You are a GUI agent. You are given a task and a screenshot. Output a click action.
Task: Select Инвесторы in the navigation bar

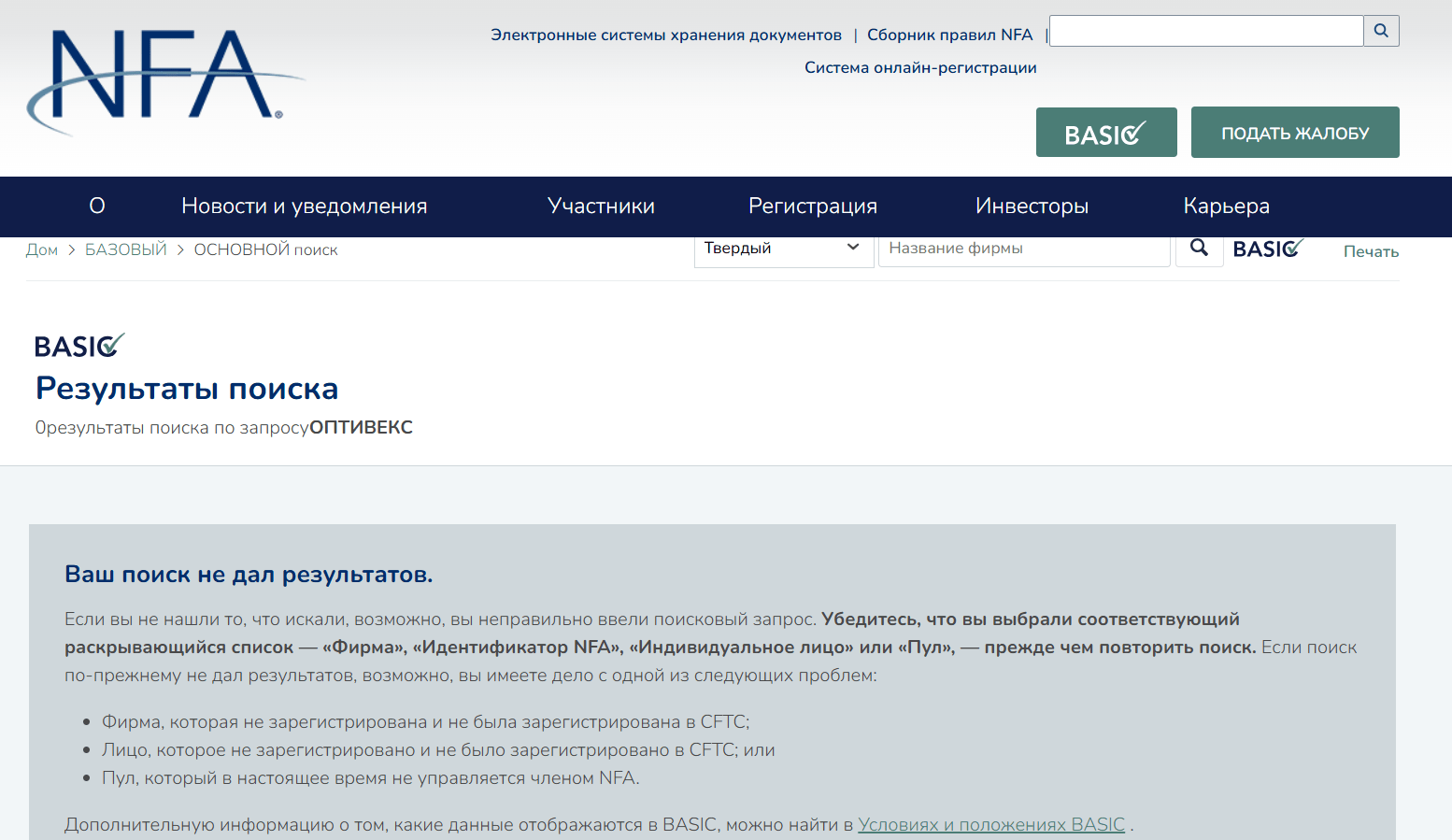point(1032,206)
